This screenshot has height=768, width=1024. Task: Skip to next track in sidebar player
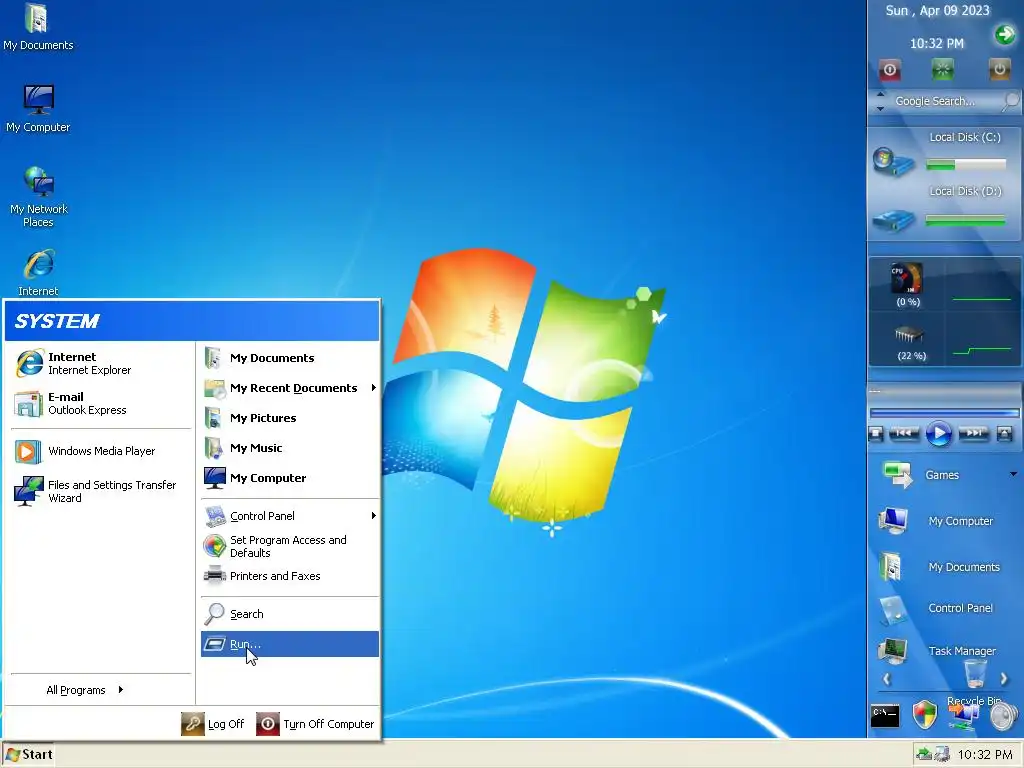tap(974, 433)
